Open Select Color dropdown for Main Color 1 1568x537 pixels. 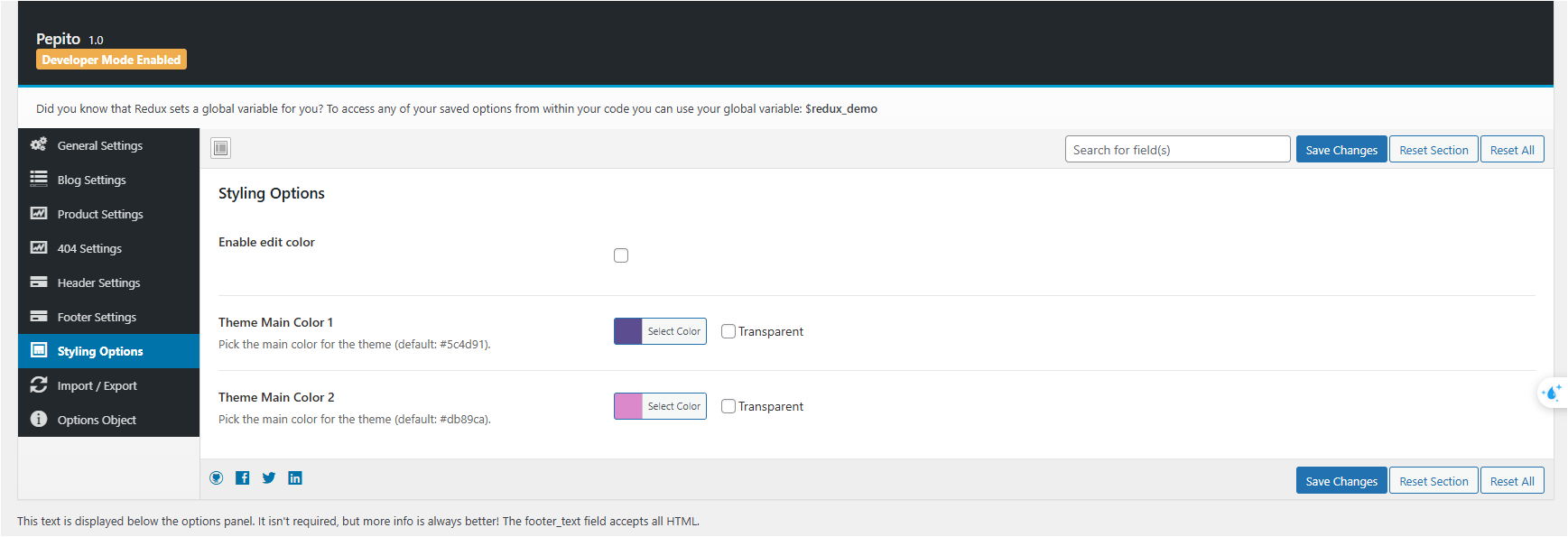[x=674, y=331]
